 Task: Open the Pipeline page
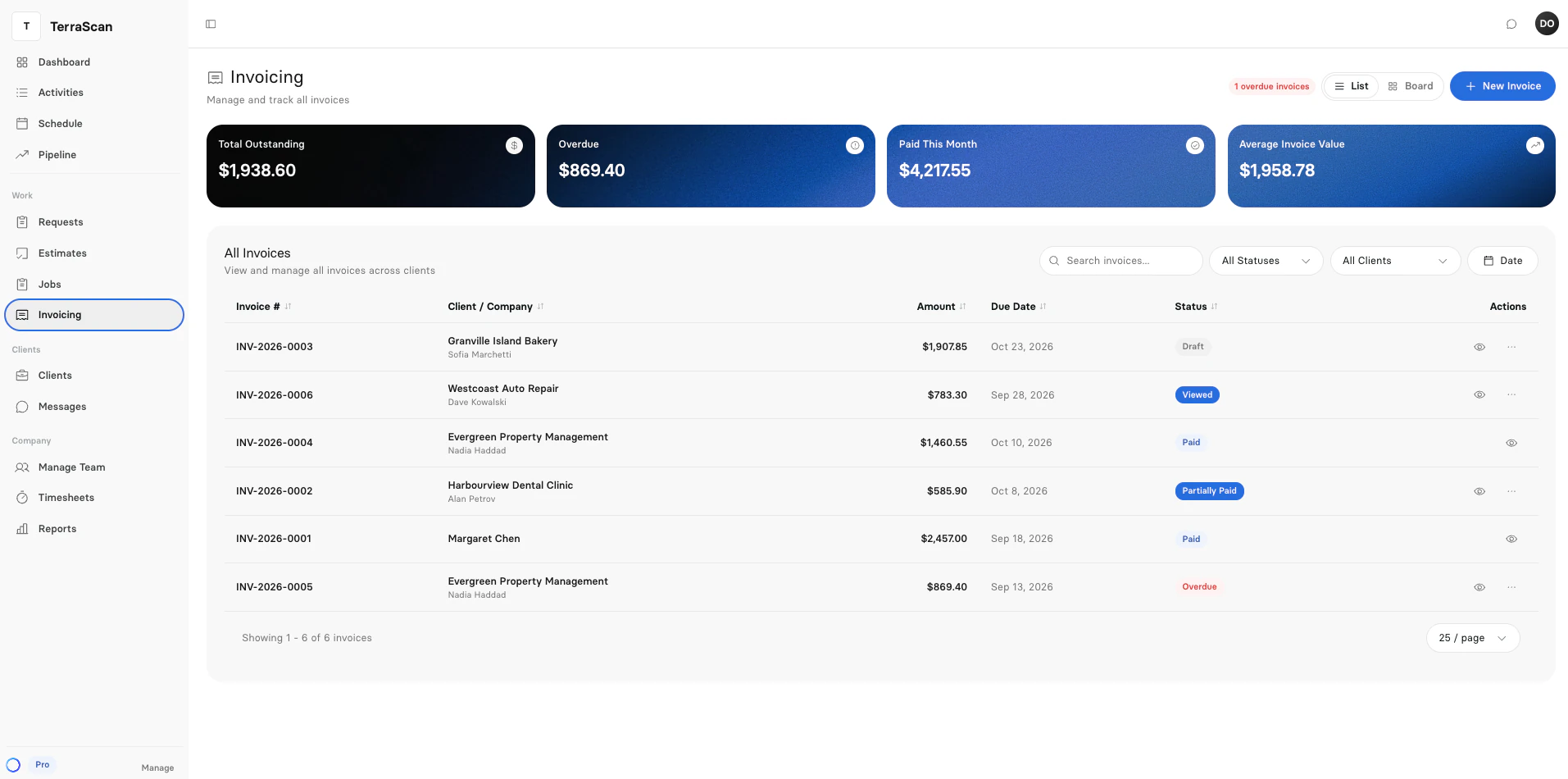94,155
